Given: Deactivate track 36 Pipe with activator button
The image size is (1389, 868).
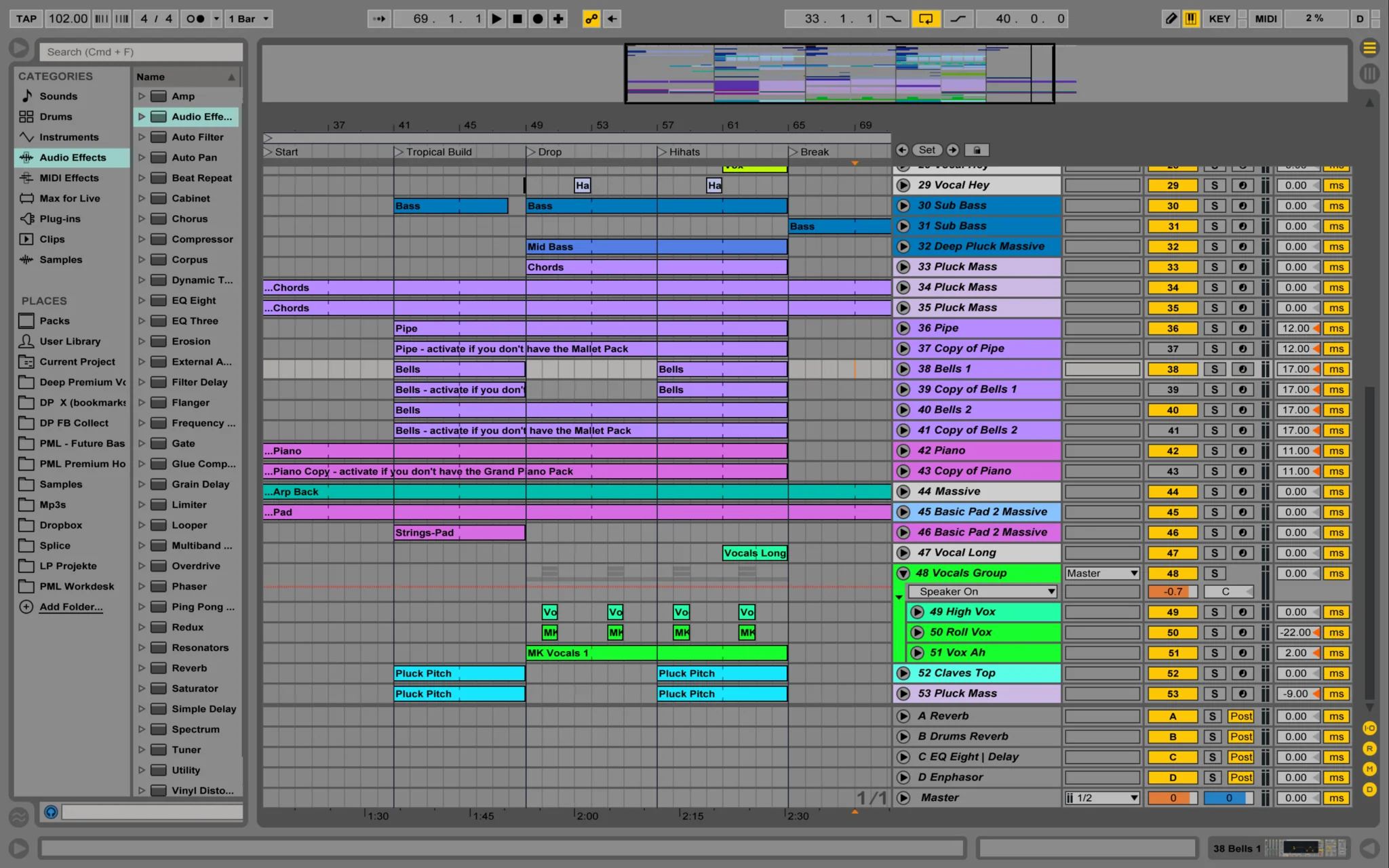Looking at the screenshot, I should click(x=1173, y=328).
